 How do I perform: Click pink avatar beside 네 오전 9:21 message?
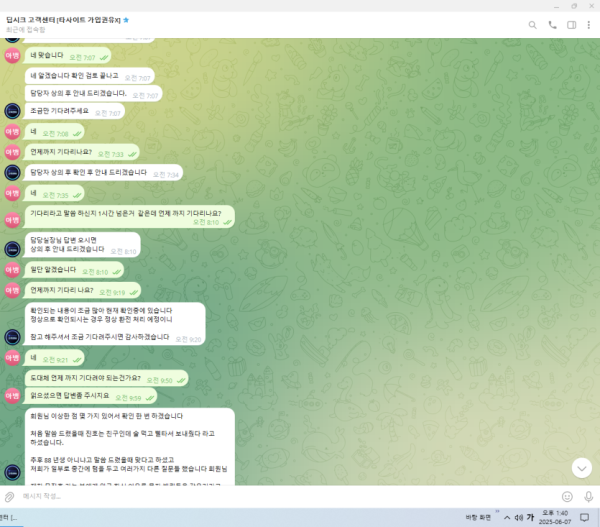tap(12, 358)
